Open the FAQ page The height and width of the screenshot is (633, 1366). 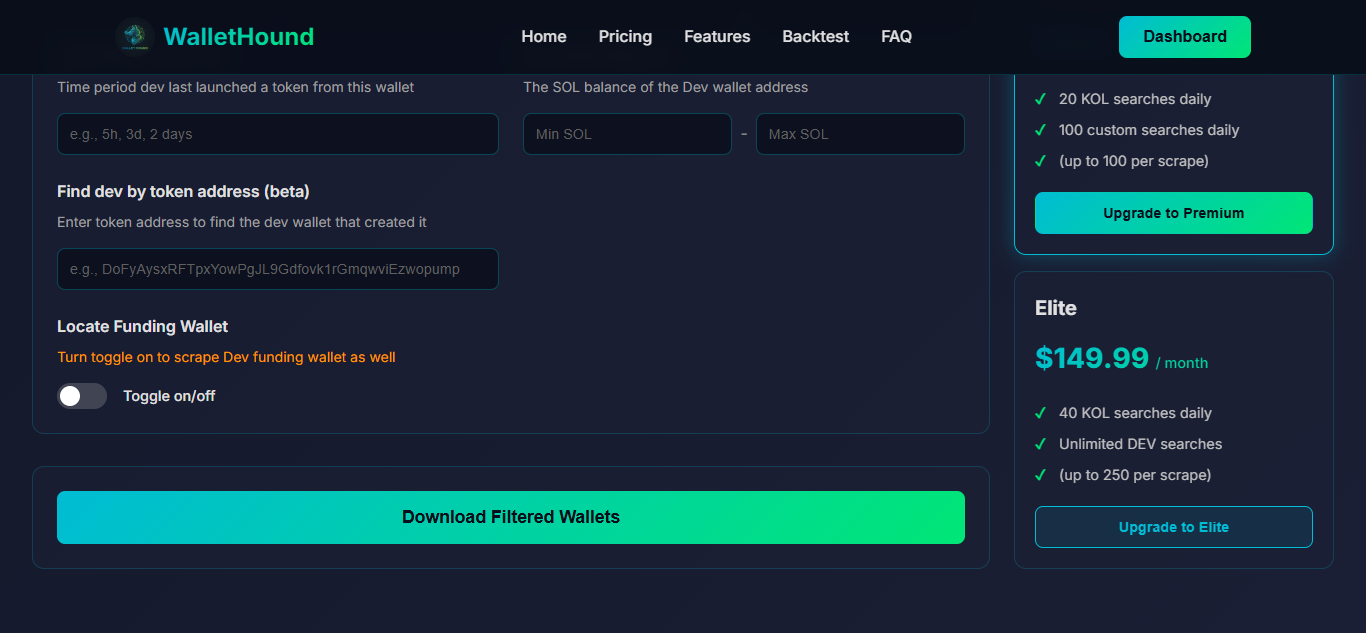tap(896, 36)
